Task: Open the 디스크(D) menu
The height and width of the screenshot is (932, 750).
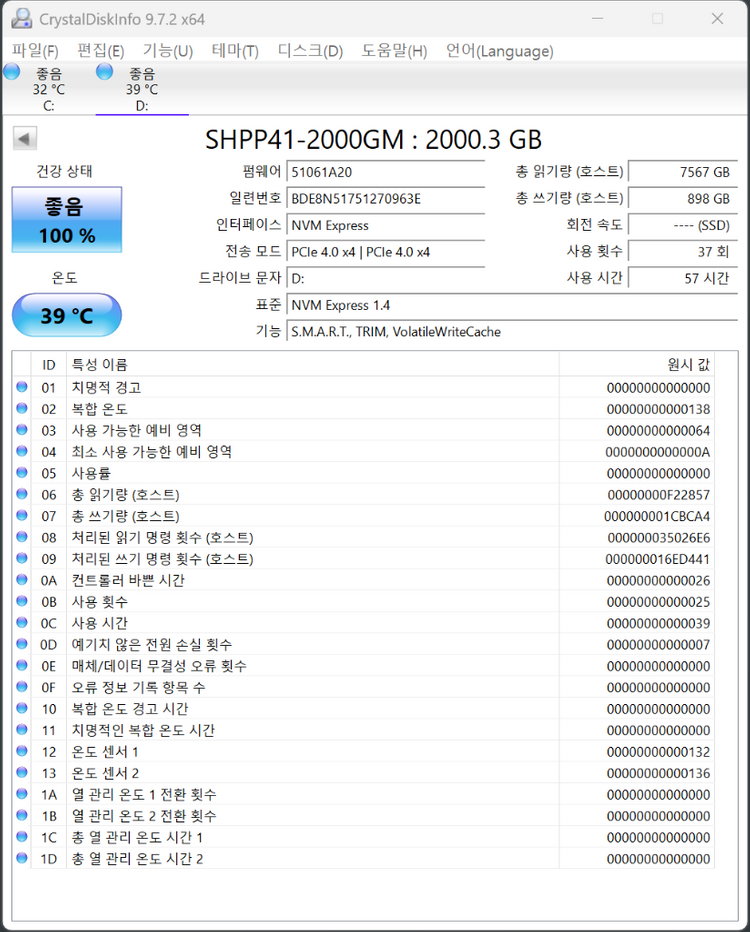Action: tap(310, 51)
